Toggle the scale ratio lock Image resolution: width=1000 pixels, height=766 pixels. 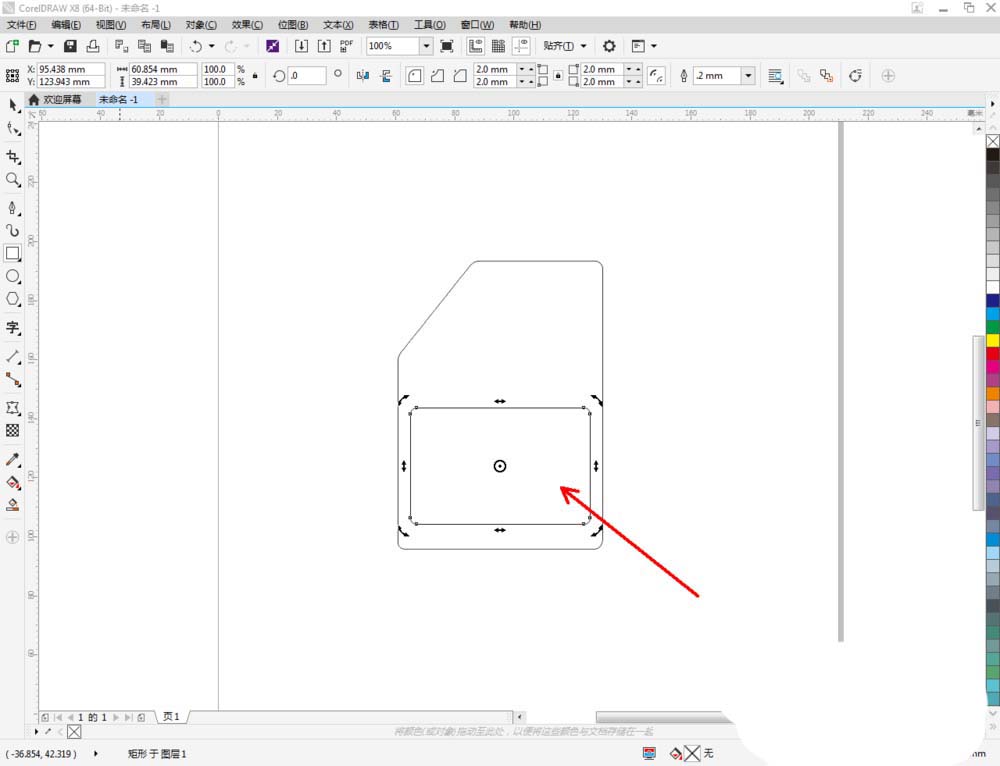point(255,76)
